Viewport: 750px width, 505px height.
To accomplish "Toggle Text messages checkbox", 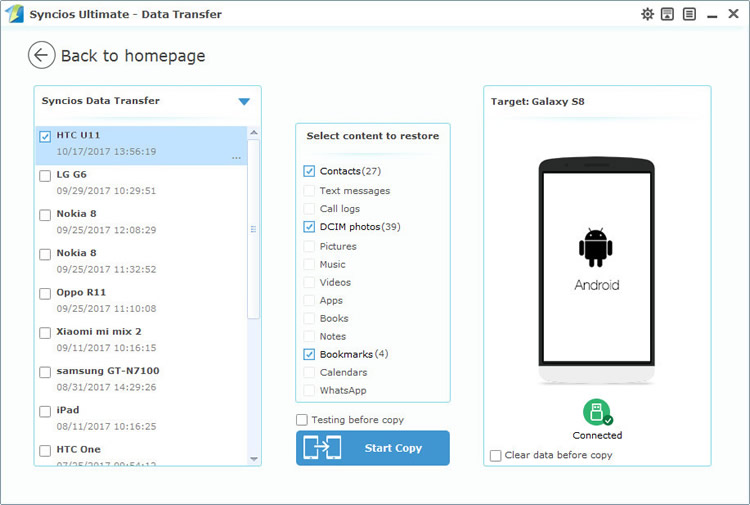I will pyautogui.click(x=309, y=191).
